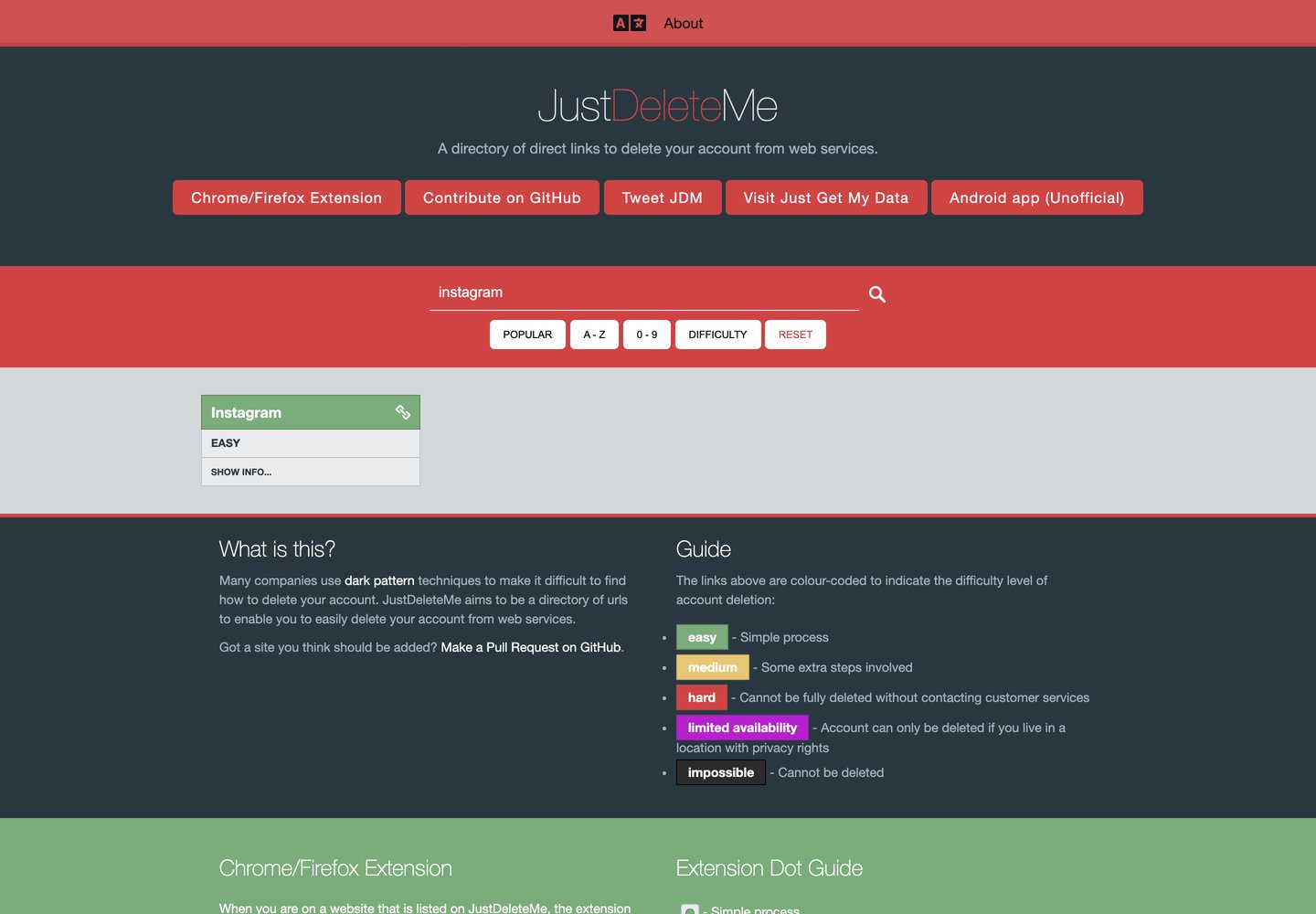
Task: Open the Chrome/Firefox Extension button
Action: pyautogui.click(x=287, y=197)
